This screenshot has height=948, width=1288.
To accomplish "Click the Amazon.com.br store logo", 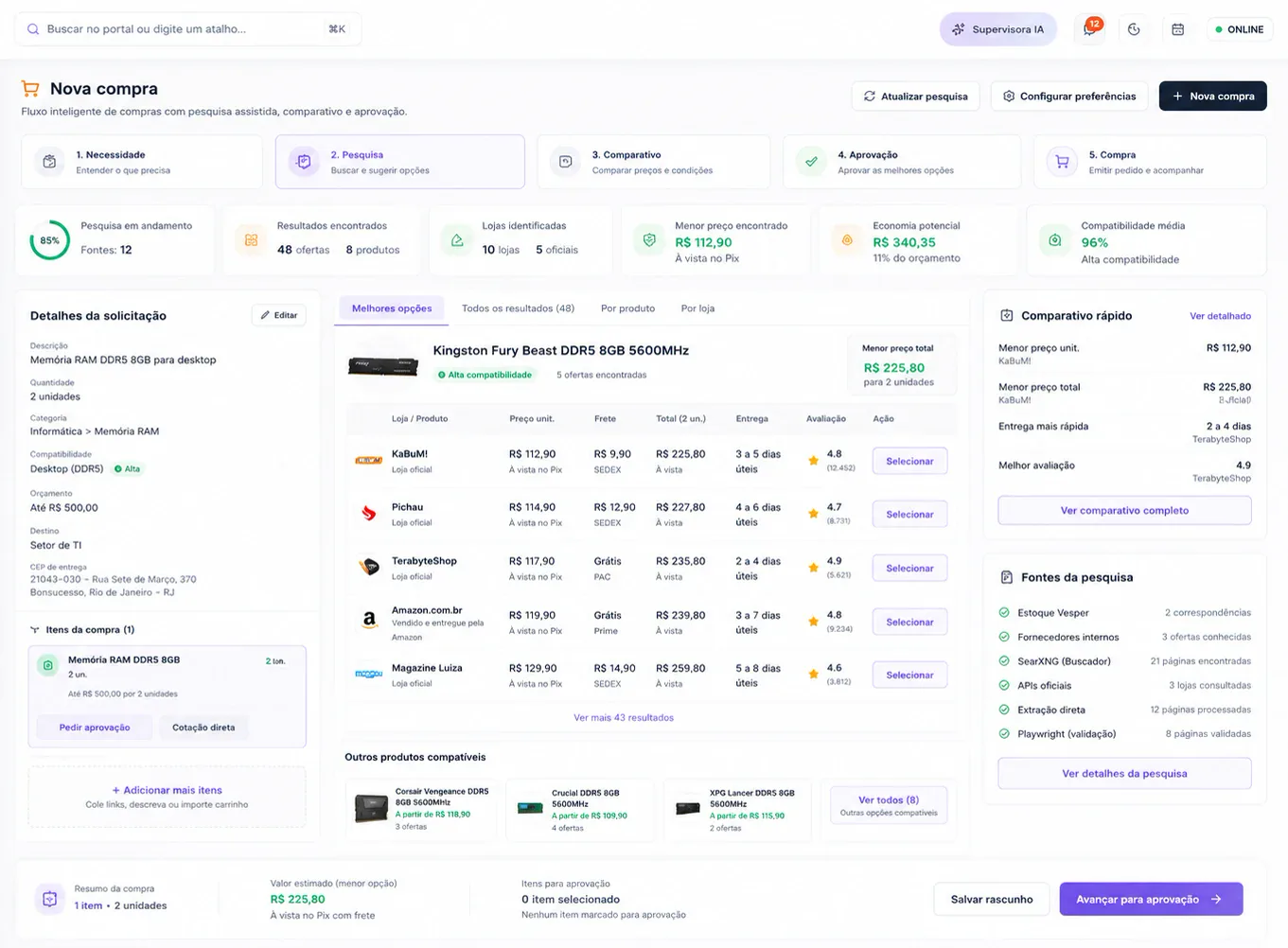I will click(369, 621).
